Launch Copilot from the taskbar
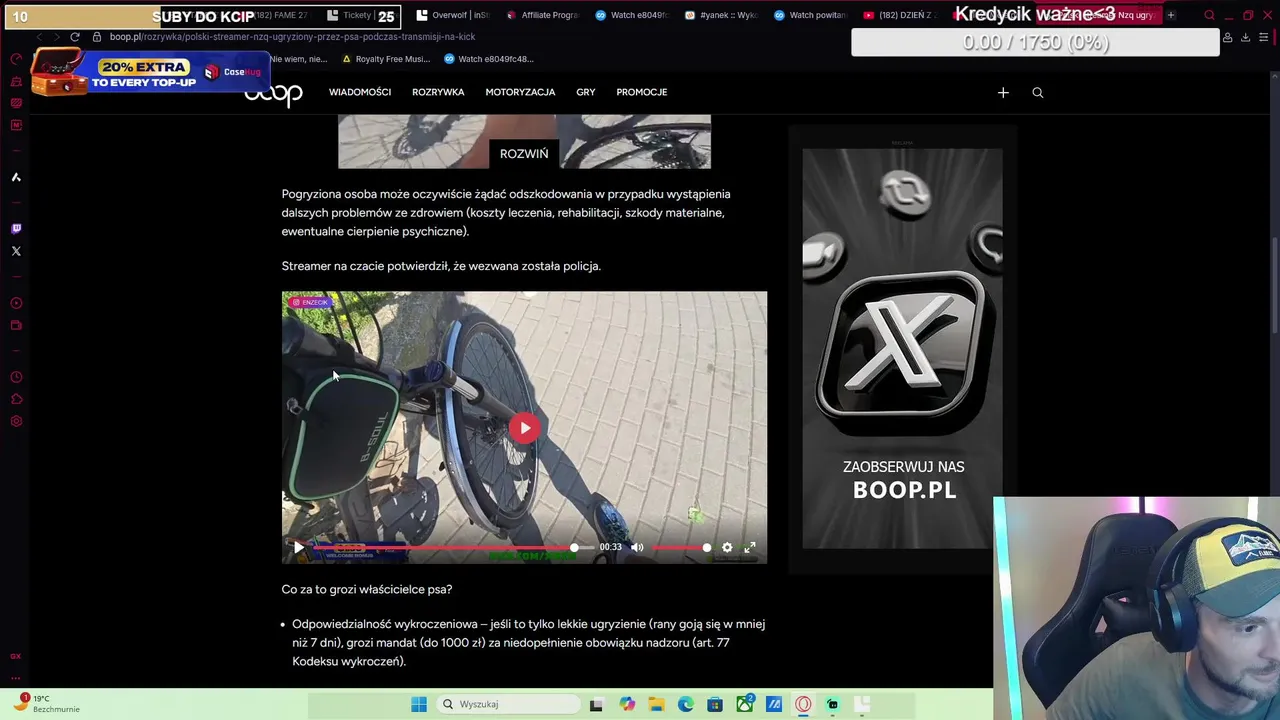The width and height of the screenshot is (1280, 720). (627, 704)
